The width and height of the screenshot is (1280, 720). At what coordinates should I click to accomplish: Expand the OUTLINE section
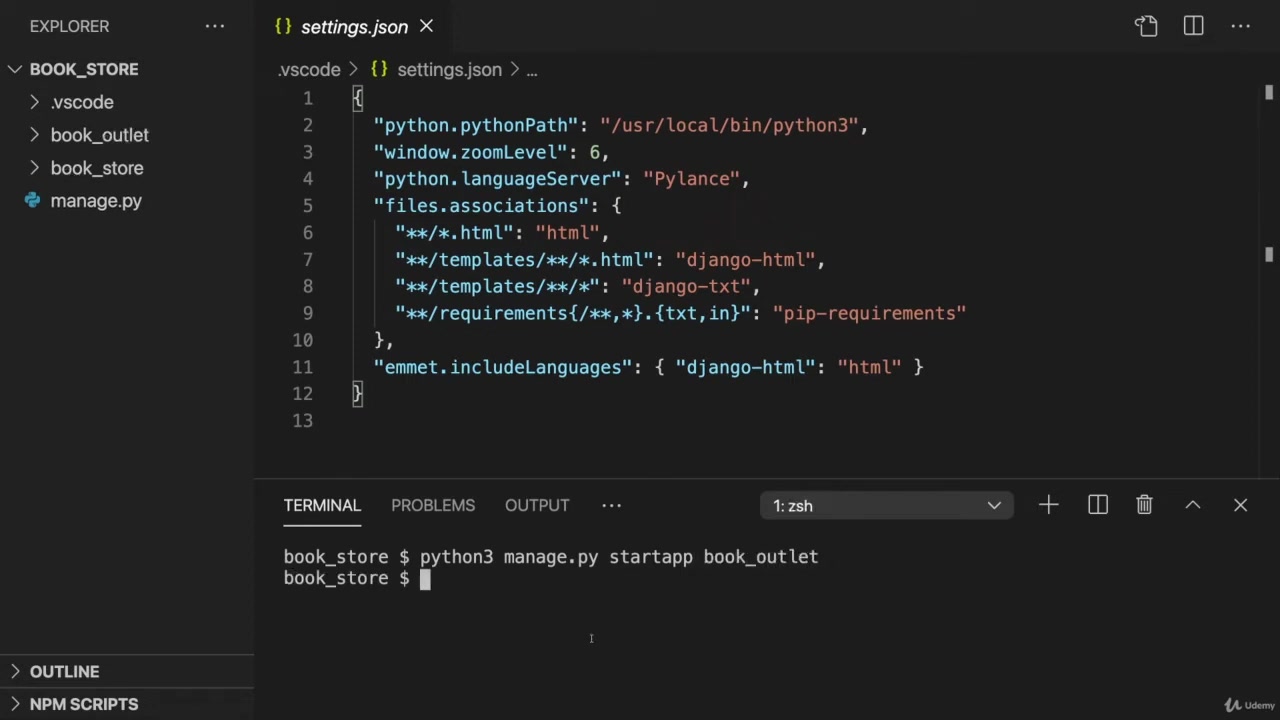coord(64,672)
